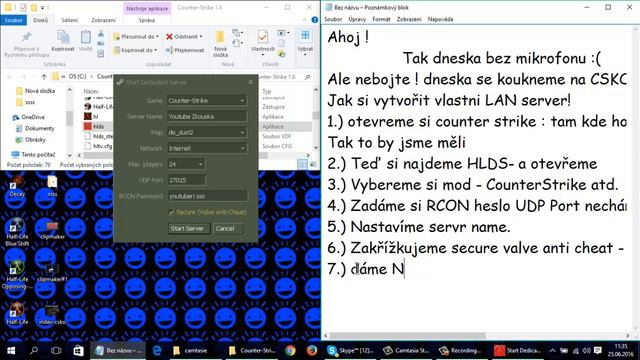This screenshot has height=360, width=640.
Task: Click the Pin to Quick access icon in Explorer
Action: (26, 38)
